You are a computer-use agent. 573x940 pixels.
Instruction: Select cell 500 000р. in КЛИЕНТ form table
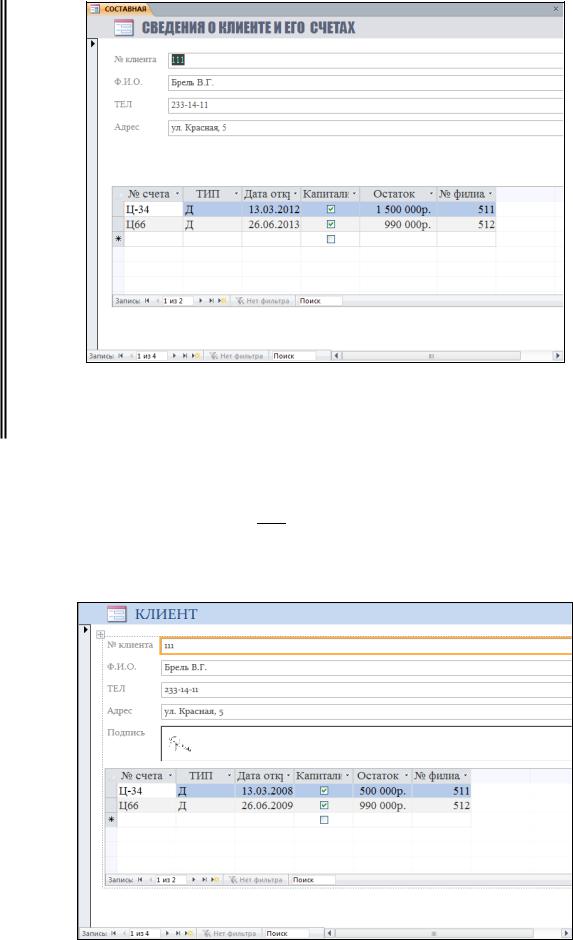tap(382, 791)
